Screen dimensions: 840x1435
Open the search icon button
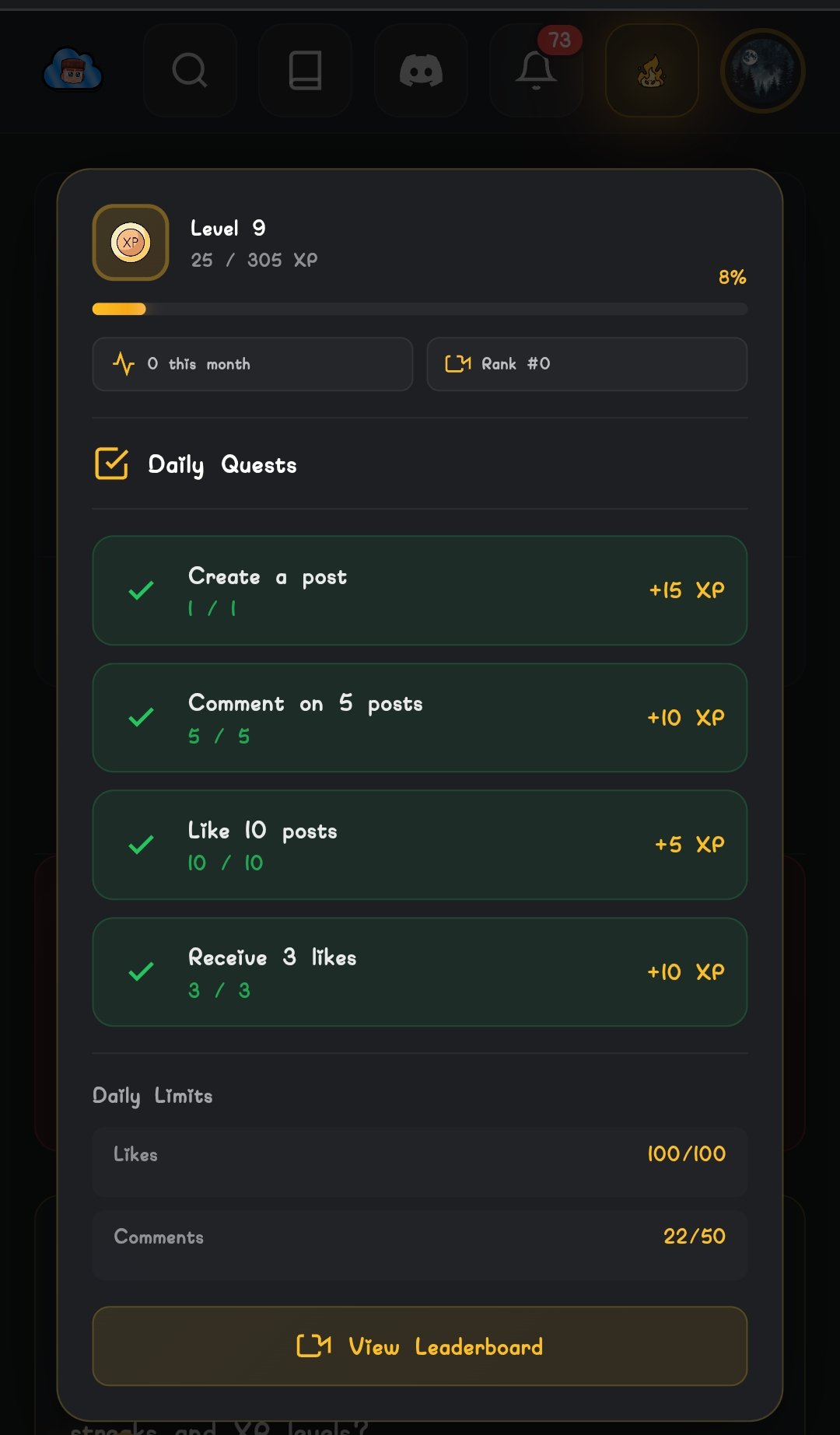pyautogui.click(x=190, y=71)
